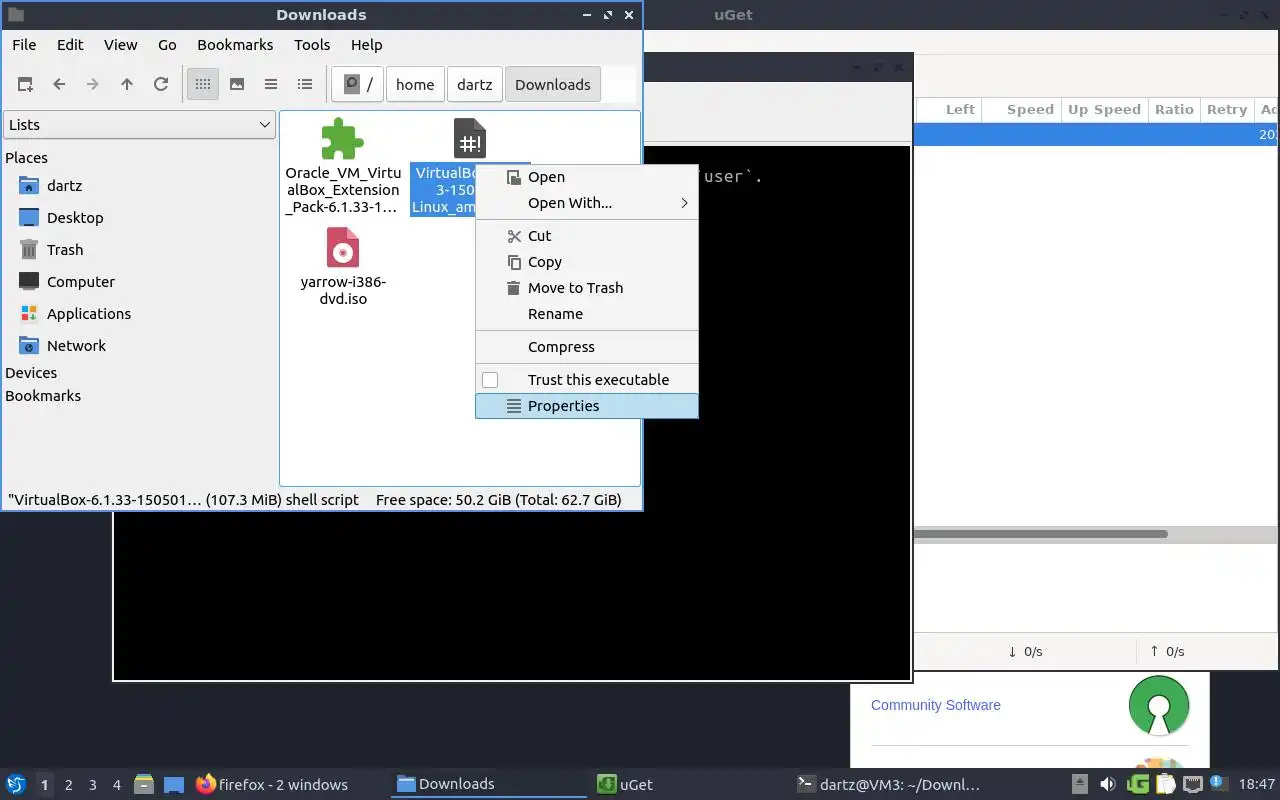1280x800 pixels.
Task: Click the 'Downloads' path button
Action: coord(553,85)
